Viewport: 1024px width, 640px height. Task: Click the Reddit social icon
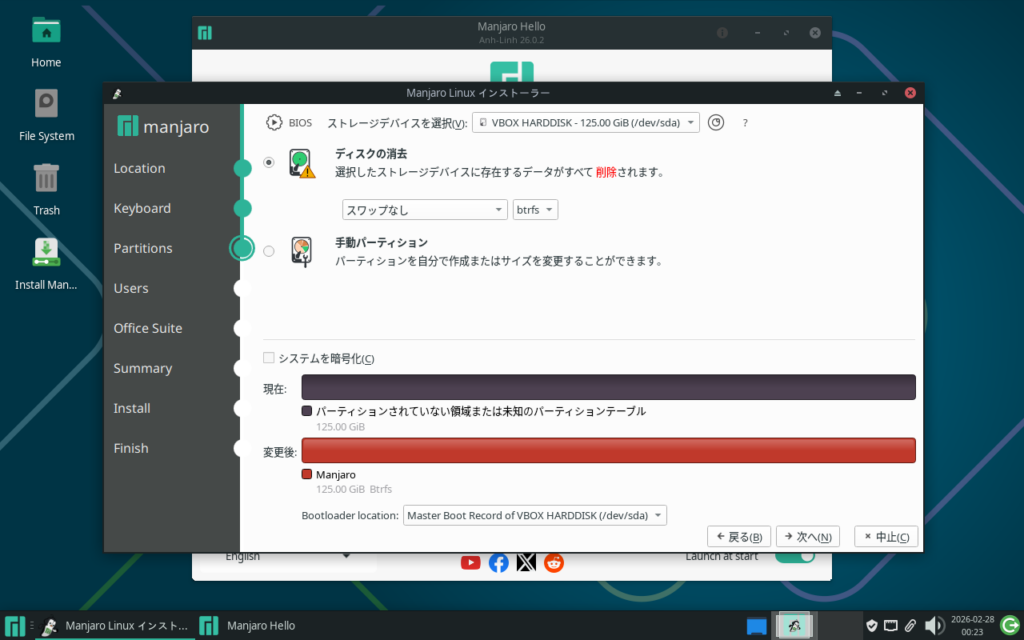pos(554,563)
